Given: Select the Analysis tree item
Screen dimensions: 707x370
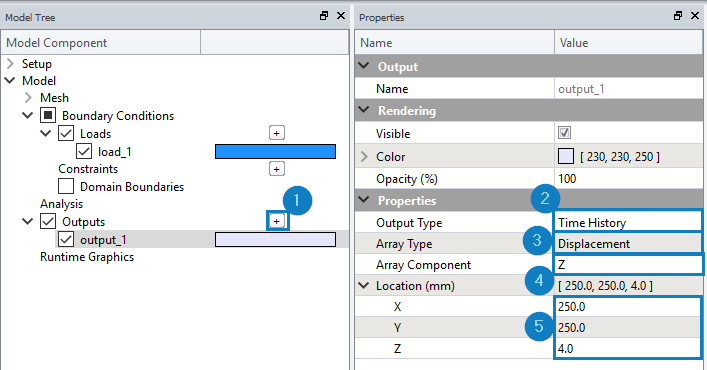Looking at the screenshot, I should pos(61,204).
